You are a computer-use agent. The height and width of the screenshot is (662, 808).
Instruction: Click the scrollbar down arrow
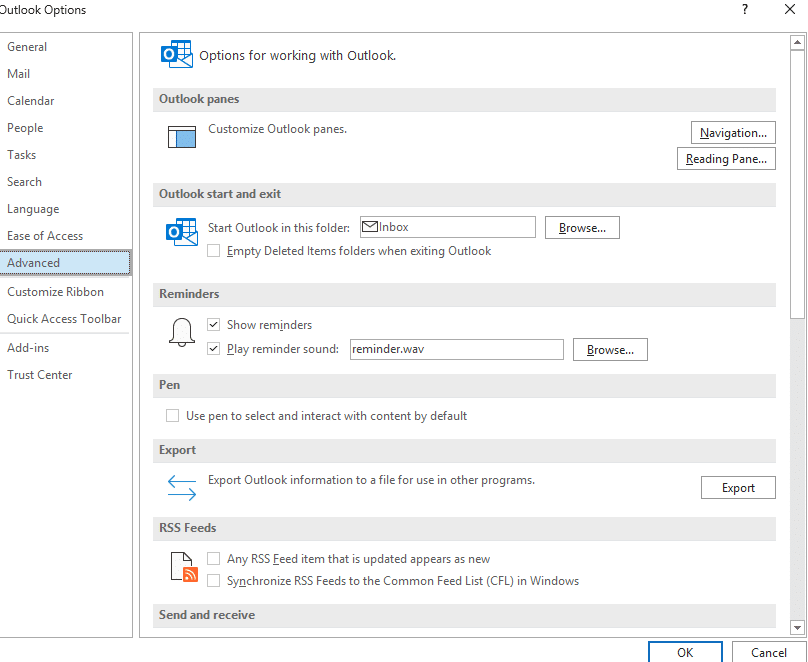tap(797, 627)
